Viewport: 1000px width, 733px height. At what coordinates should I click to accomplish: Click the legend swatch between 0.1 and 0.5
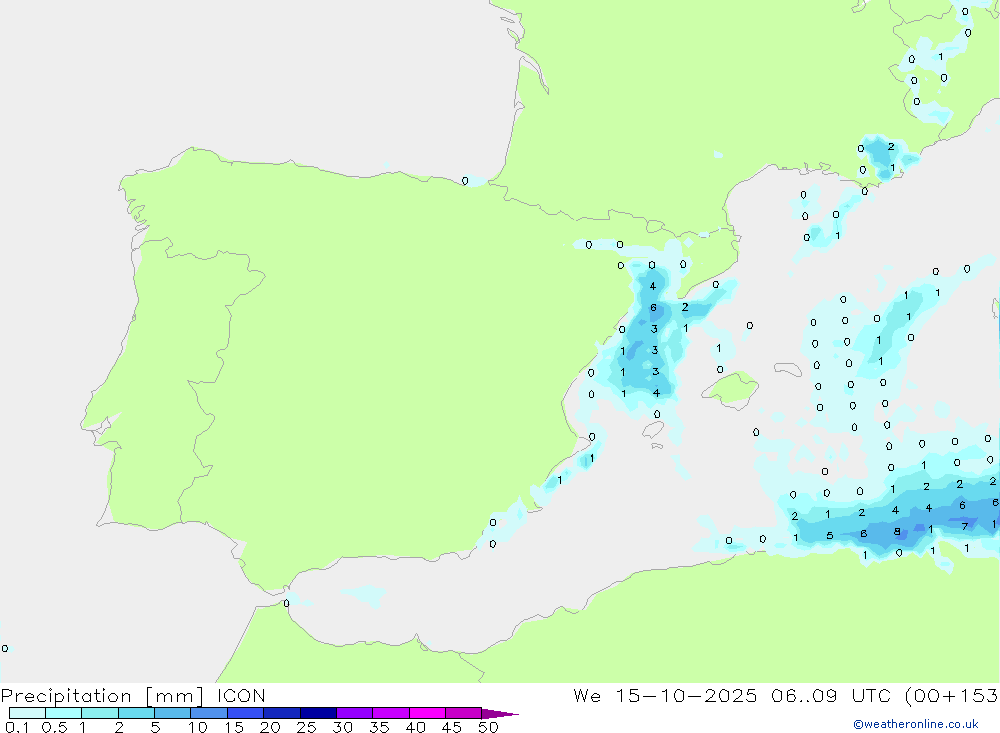click(27, 713)
